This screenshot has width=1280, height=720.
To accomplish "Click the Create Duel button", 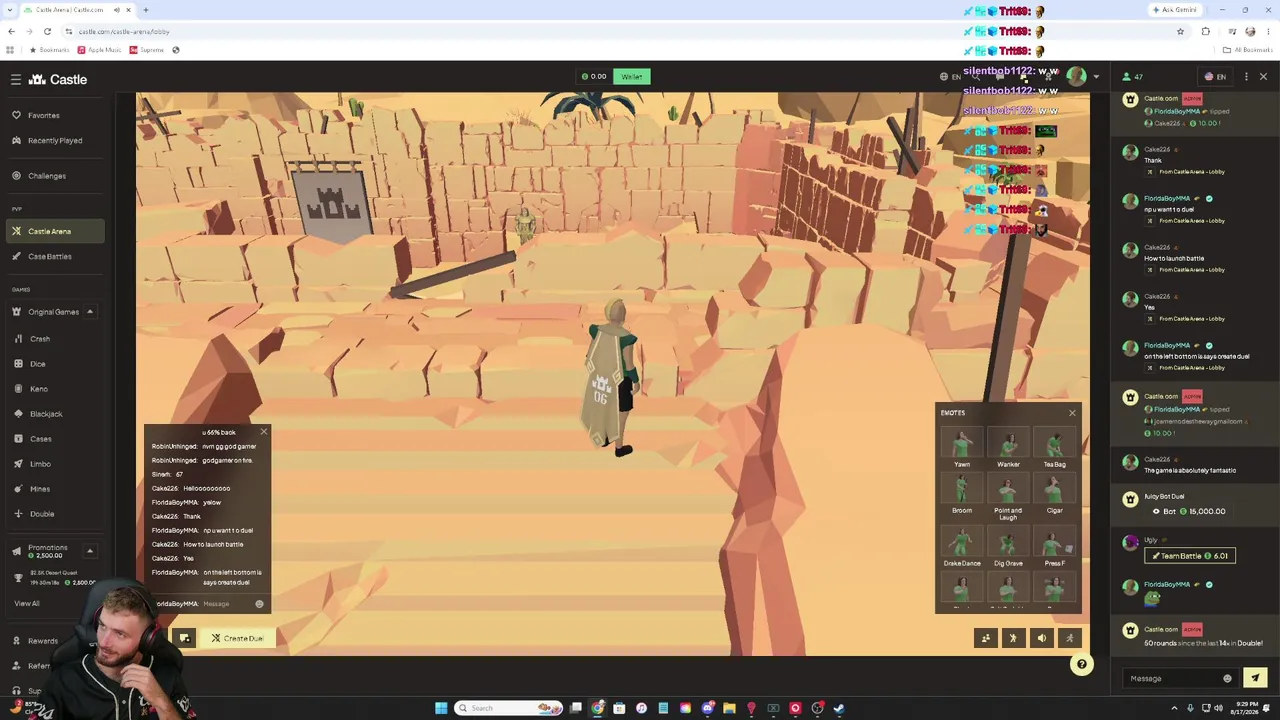I will [x=237, y=638].
